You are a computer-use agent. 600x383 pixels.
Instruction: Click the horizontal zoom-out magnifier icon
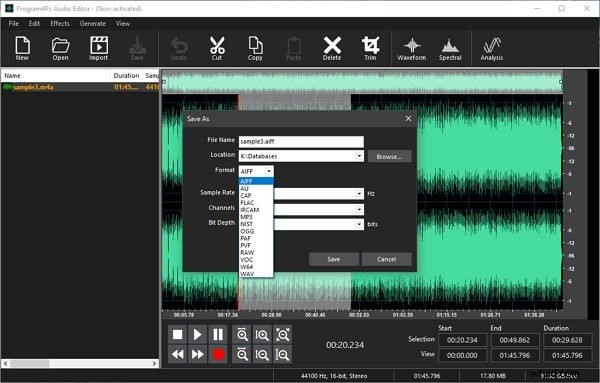[x=242, y=354]
